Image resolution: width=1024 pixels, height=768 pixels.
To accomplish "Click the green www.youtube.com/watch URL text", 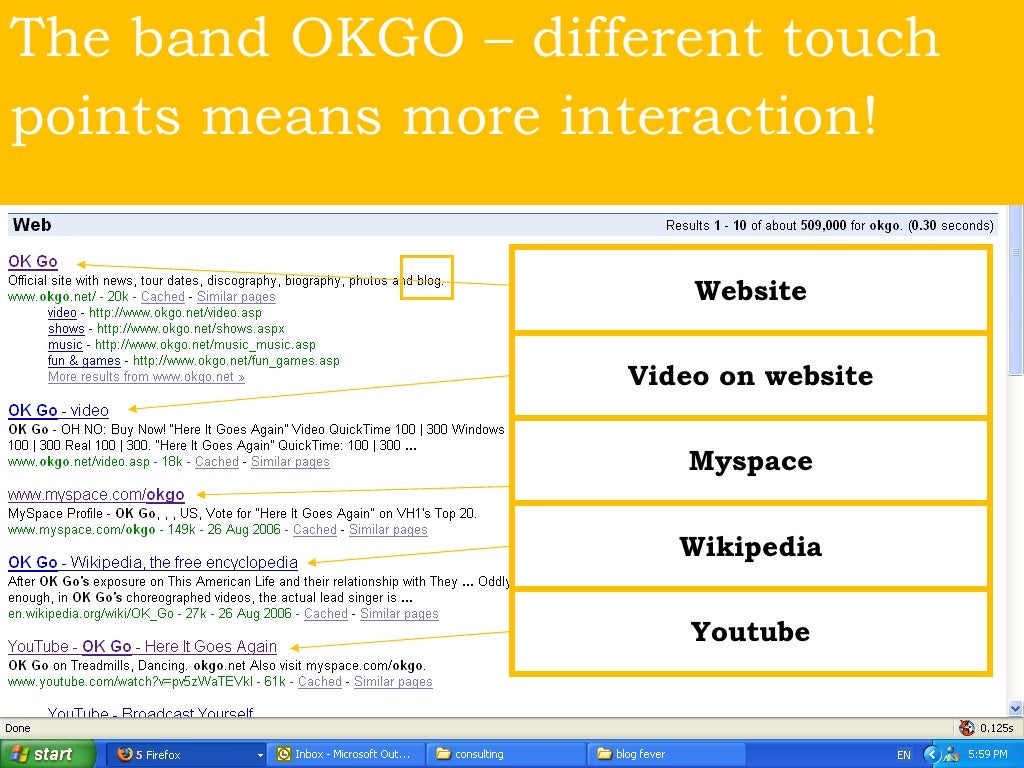I will (130, 682).
